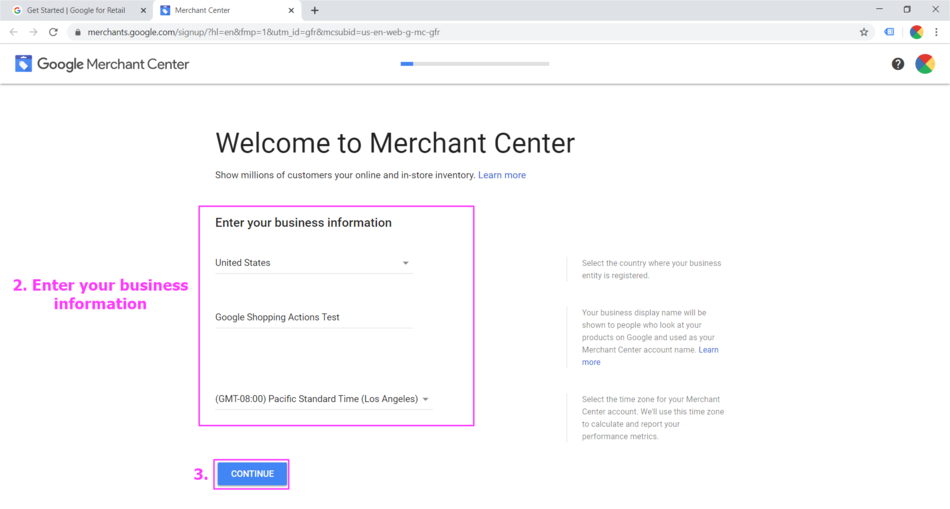
Task: Follow the Learn more link under the heading
Action: pos(502,175)
